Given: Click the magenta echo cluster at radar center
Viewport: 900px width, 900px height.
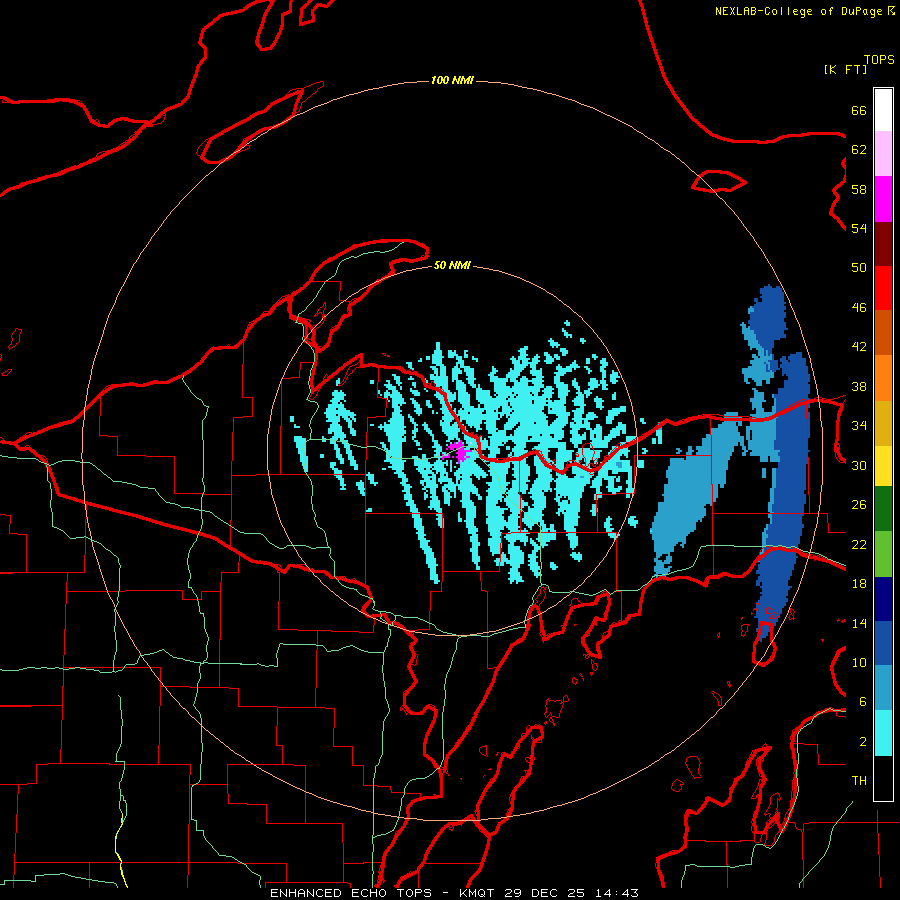Looking at the screenshot, I should point(458,451).
